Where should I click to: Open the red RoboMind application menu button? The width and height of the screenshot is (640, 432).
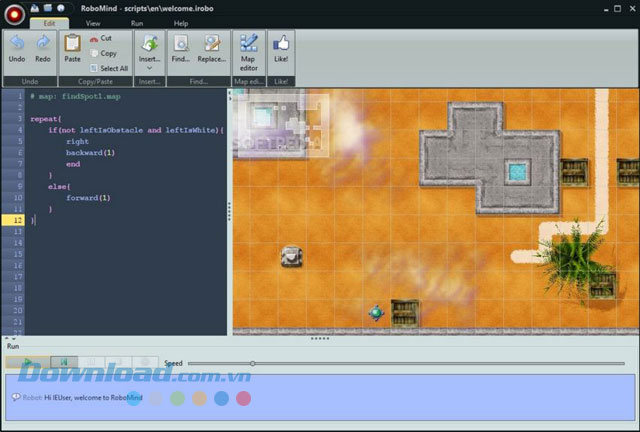pos(14,11)
